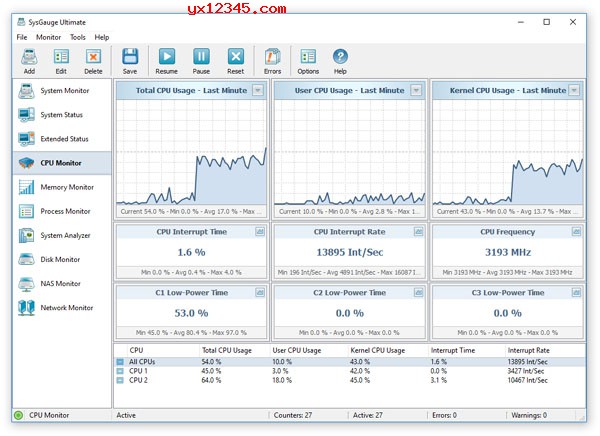600x436 pixels.
Task: Click chart icon on C2 Low-Power Time
Action: tap(418, 292)
